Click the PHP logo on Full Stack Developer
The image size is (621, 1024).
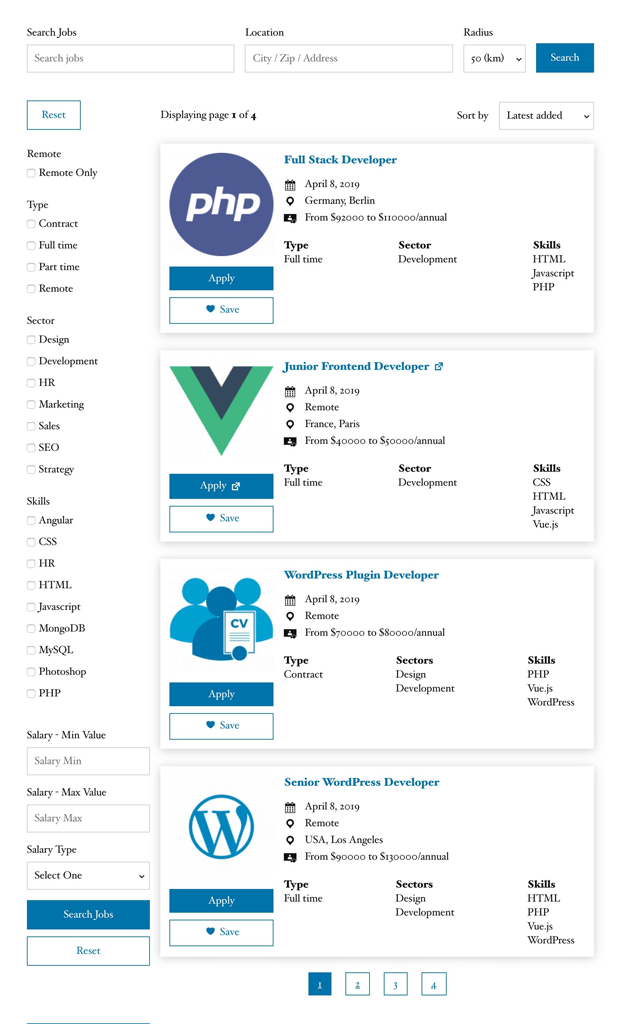(220, 203)
